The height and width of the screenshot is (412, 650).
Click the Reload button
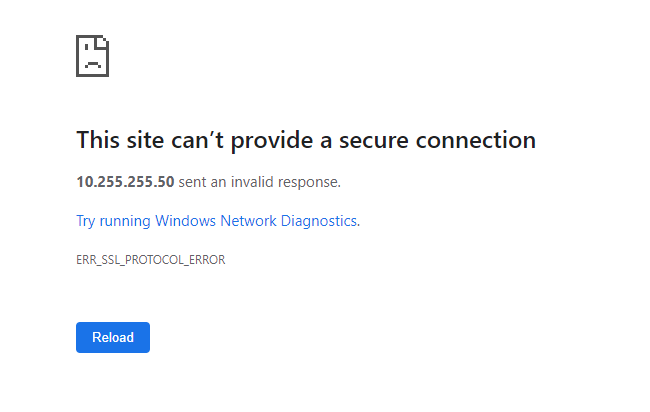coord(113,337)
